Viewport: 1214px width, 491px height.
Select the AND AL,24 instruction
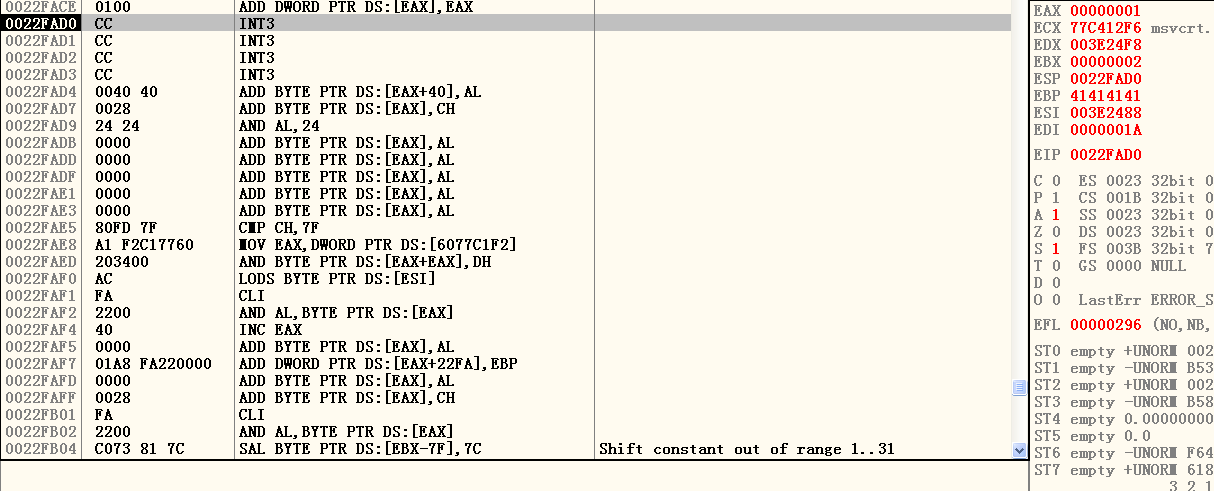click(x=278, y=126)
